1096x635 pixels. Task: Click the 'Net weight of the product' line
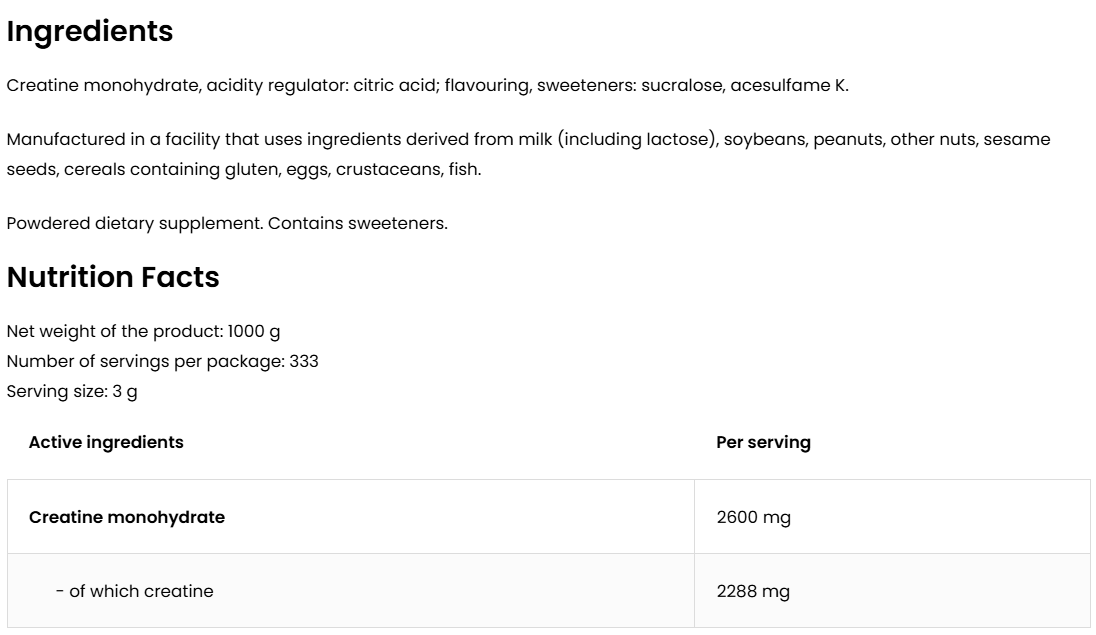click(143, 332)
